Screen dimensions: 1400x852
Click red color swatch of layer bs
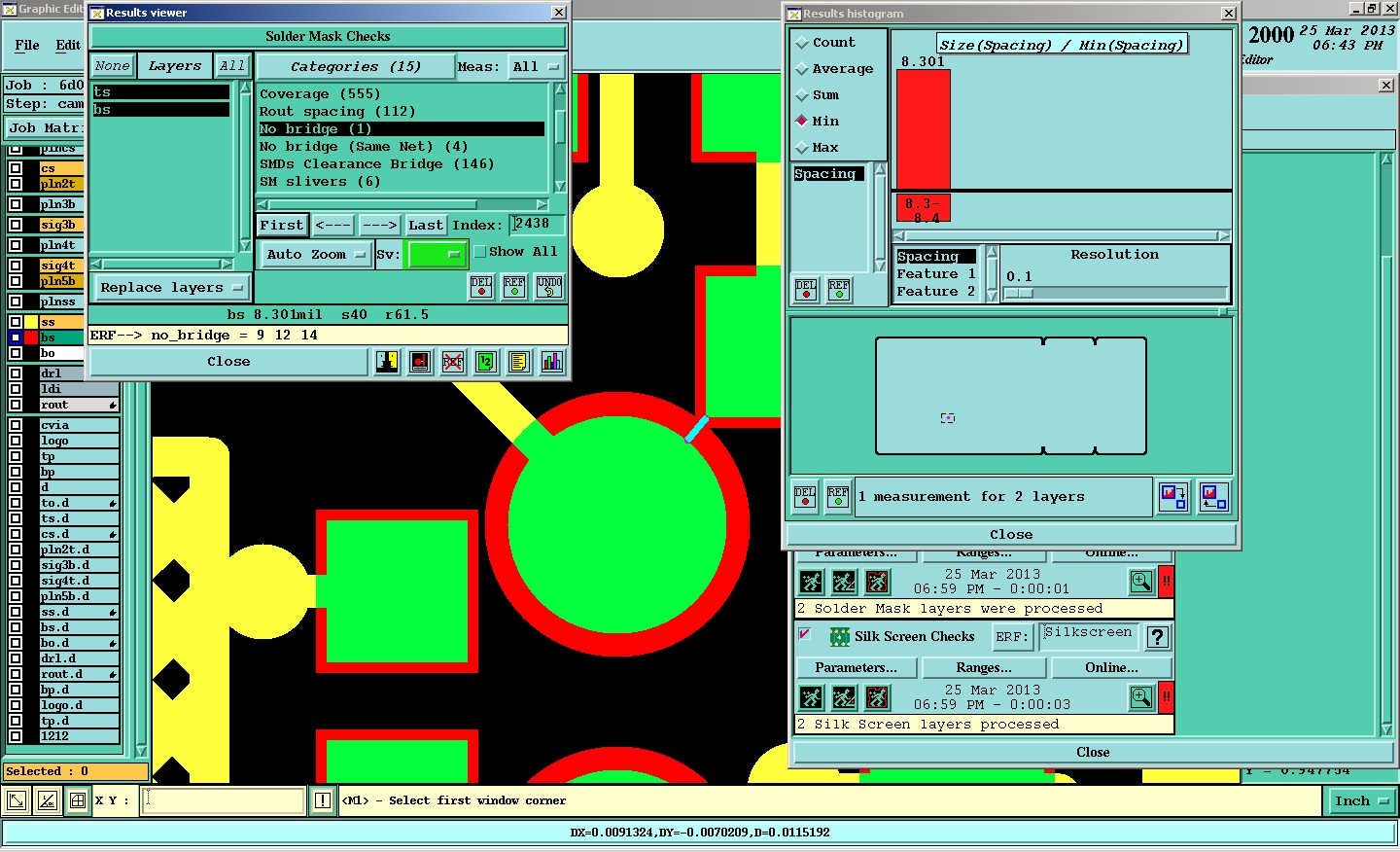tap(32, 337)
